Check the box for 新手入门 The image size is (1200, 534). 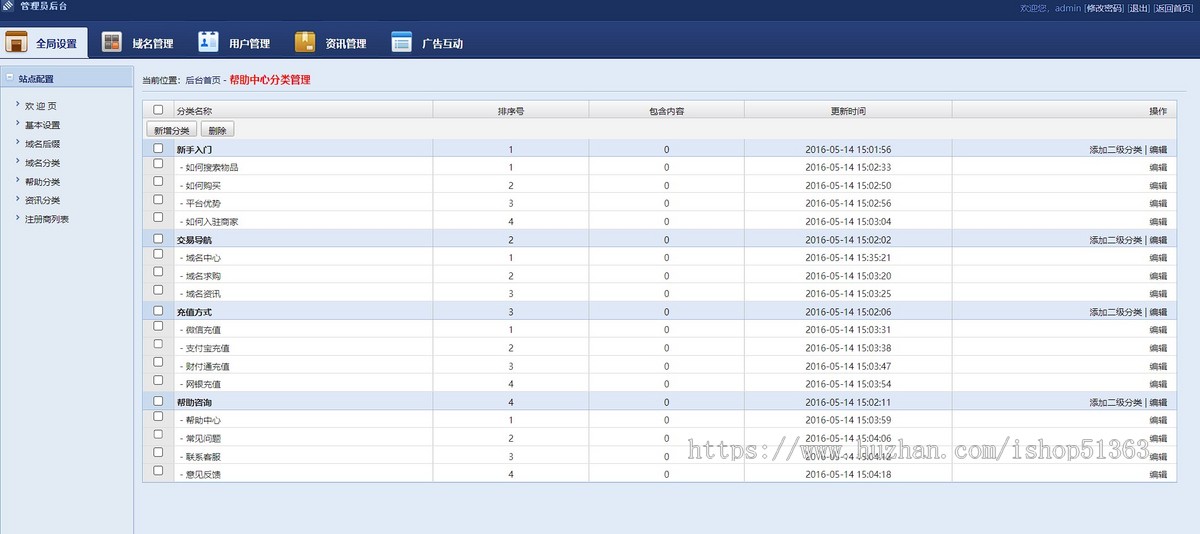[158, 148]
